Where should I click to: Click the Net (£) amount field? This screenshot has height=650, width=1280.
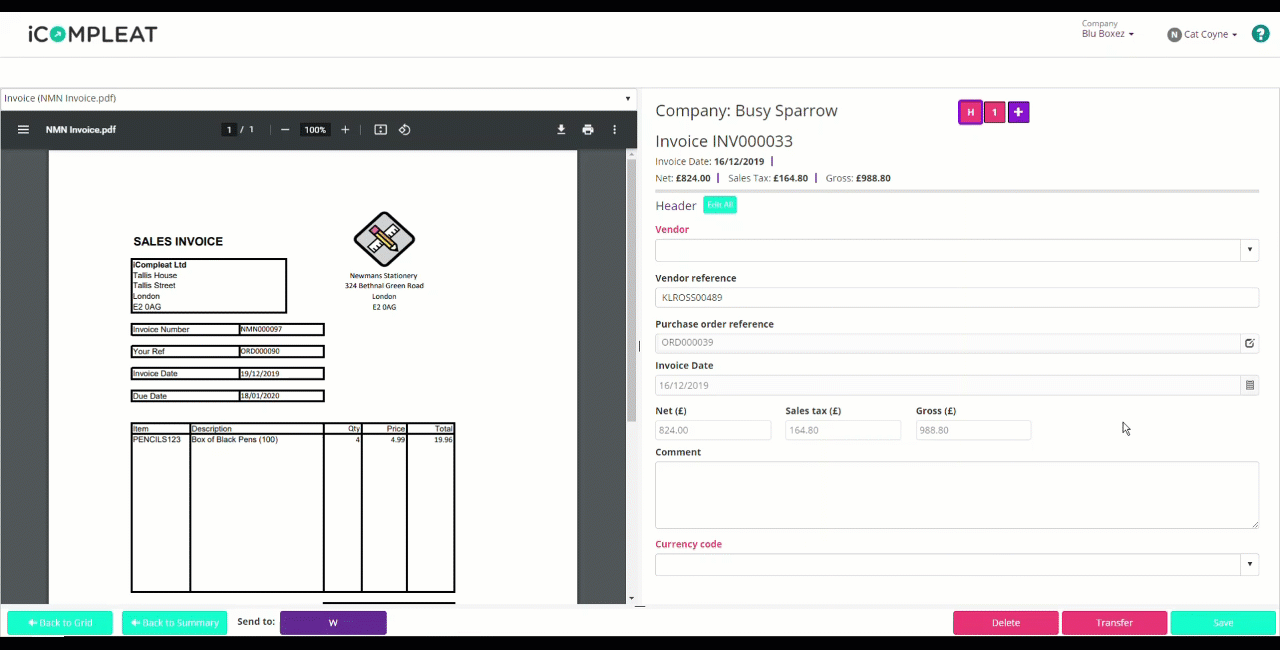[x=713, y=430]
